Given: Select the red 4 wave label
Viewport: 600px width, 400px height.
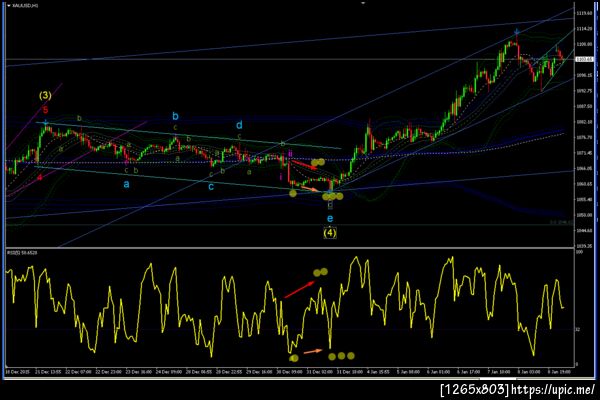Looking at the screenshot, I should 40,177.
